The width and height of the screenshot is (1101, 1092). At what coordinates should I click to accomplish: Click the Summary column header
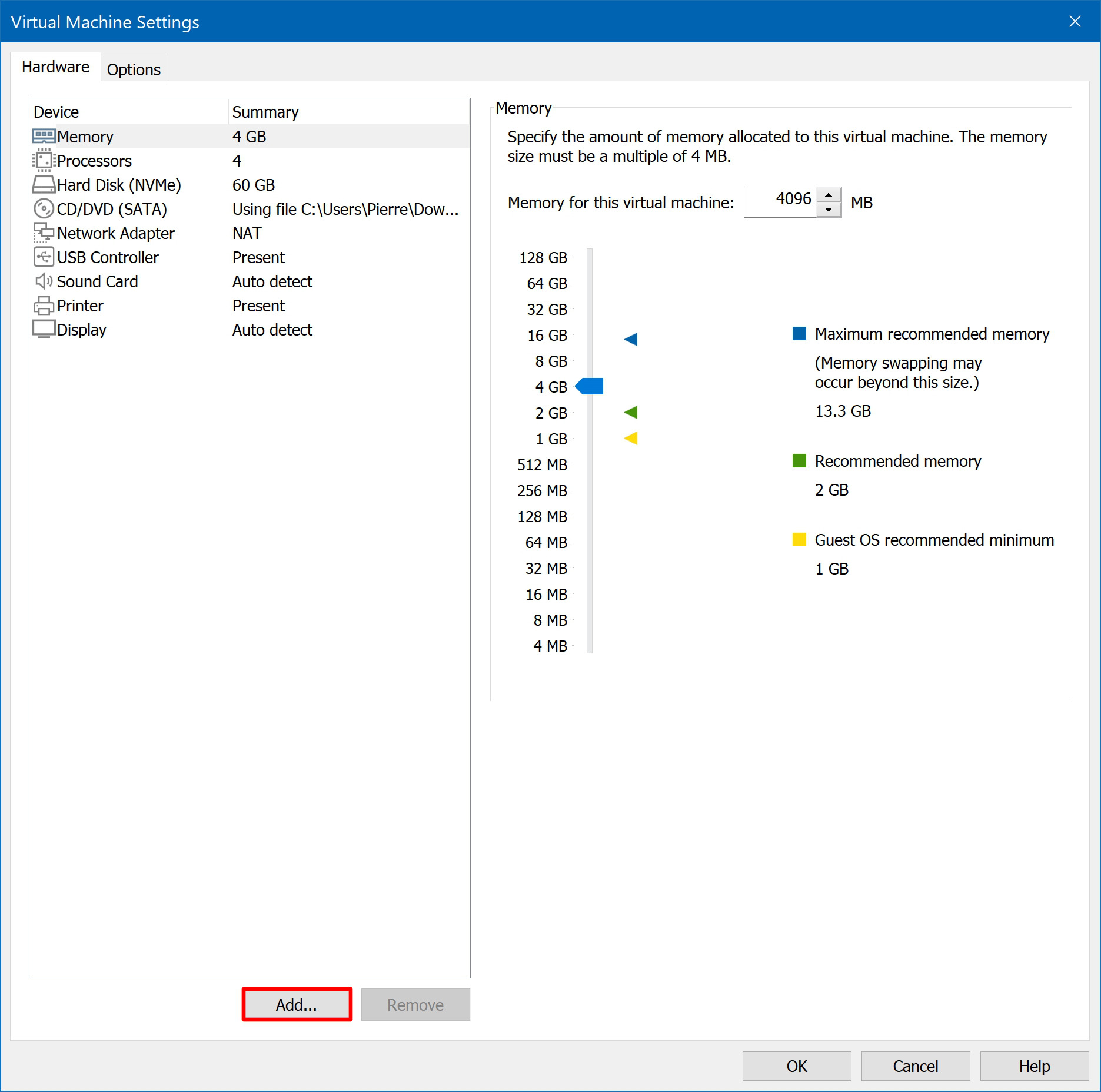coord(349,112)
